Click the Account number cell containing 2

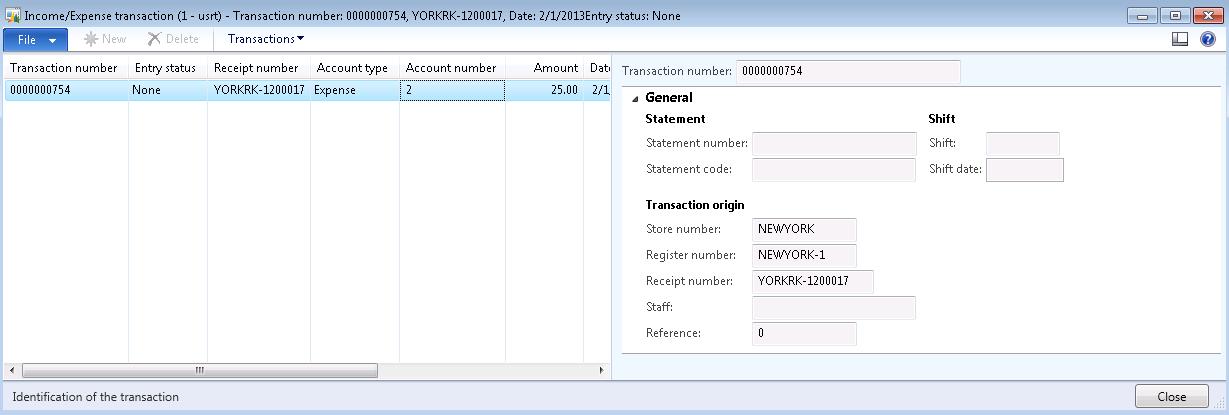452,90
